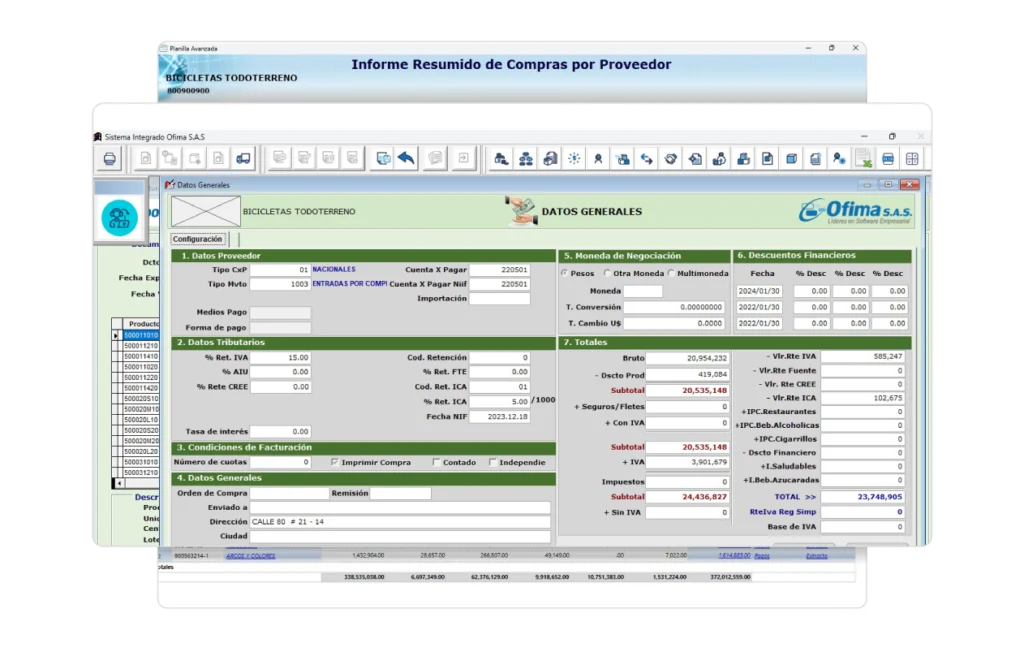The image size is (1024, 656).
Task: Click the first greyed document icon after the printer
Action: pos(146,158)
